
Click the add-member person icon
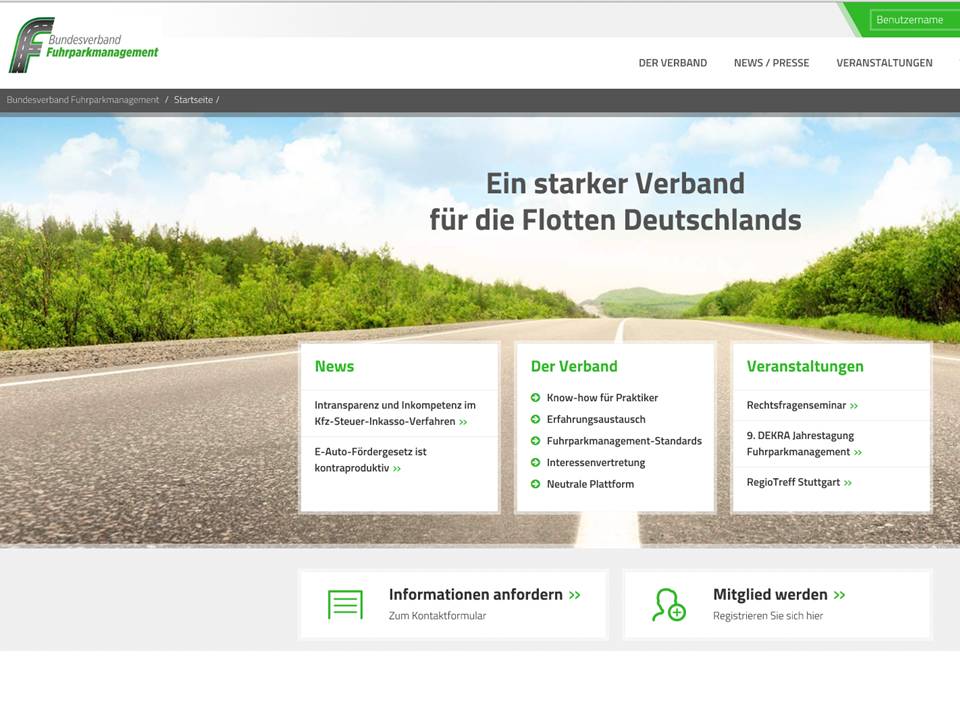(x=668, y=605)
